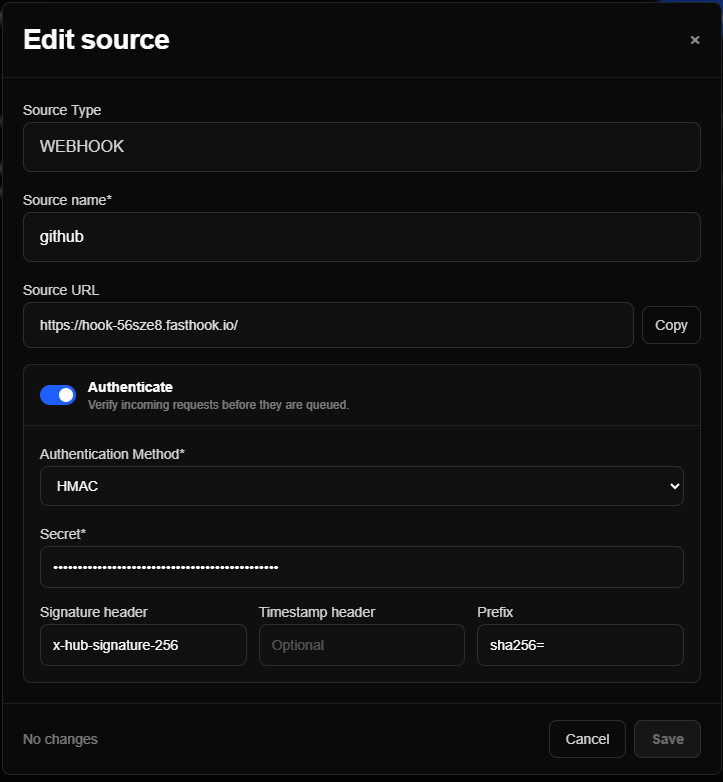Close the Edit source dialog
The image size is (723, 782).
pos(695,40)
